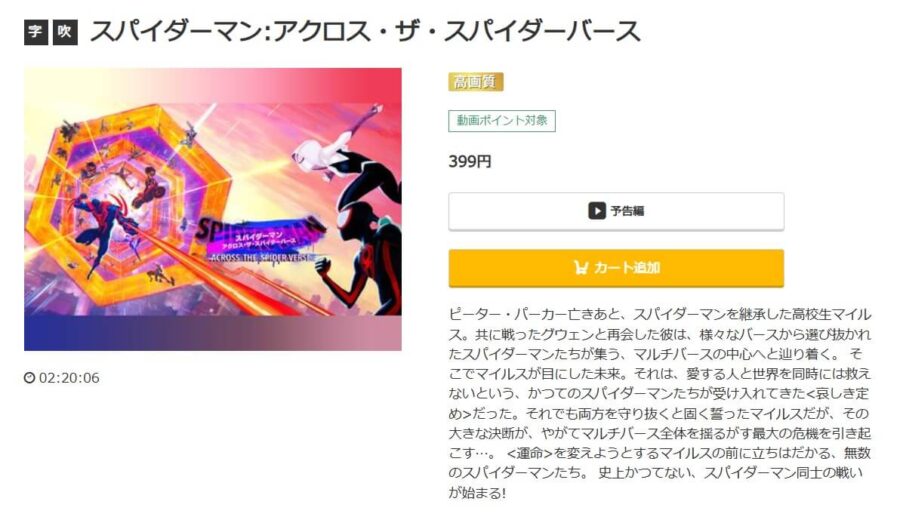Click the blue-pink gradient band below poster
The height and width of the screenshot is (526, 900).
coord(213,334)
